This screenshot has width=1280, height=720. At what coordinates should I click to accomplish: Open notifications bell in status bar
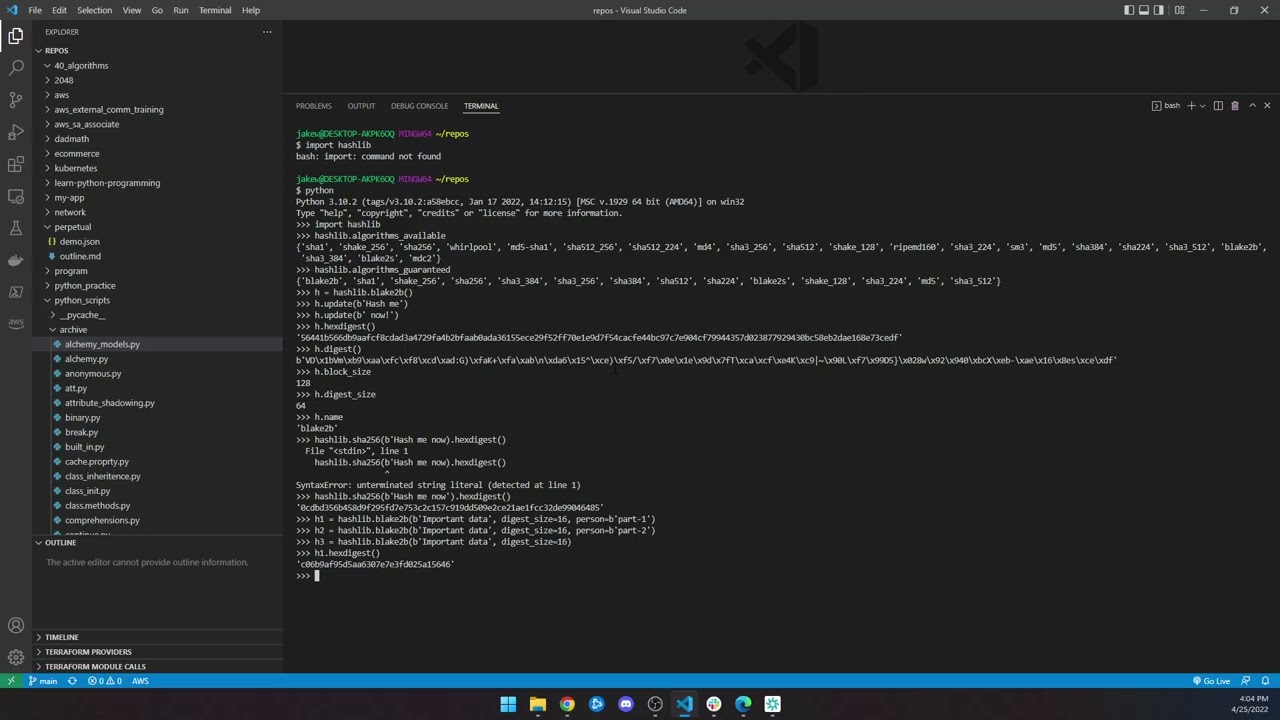tap(1265, 681)
